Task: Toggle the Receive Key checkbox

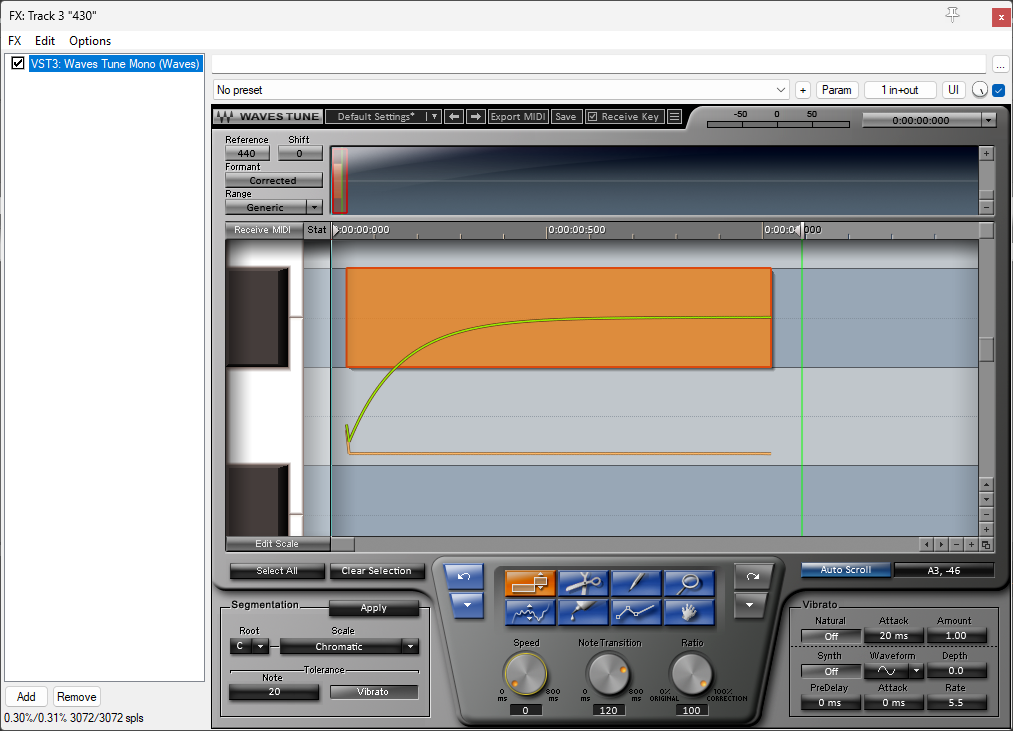Action: tap(592, 116)
